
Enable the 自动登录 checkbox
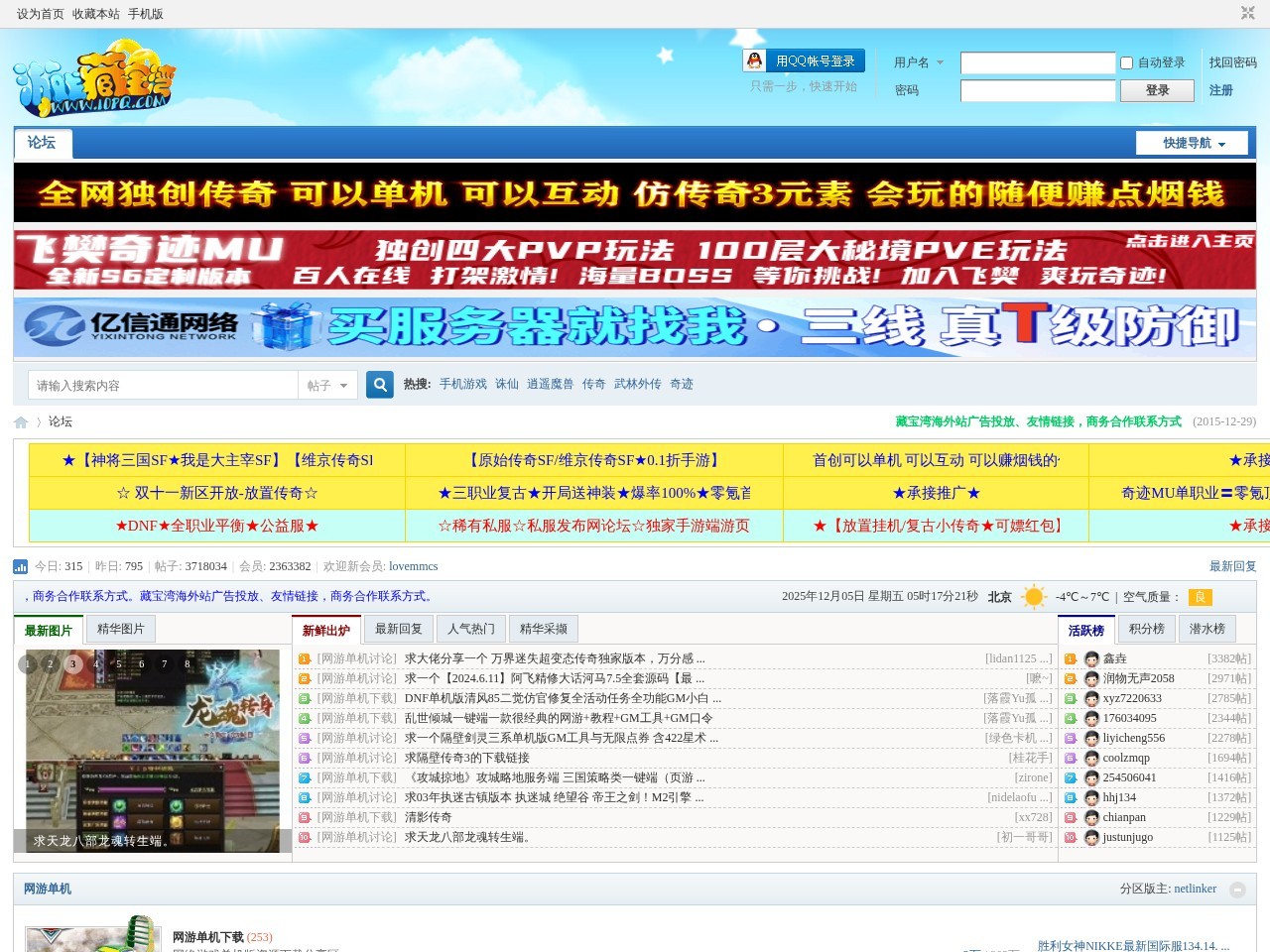coord(1126,62)
